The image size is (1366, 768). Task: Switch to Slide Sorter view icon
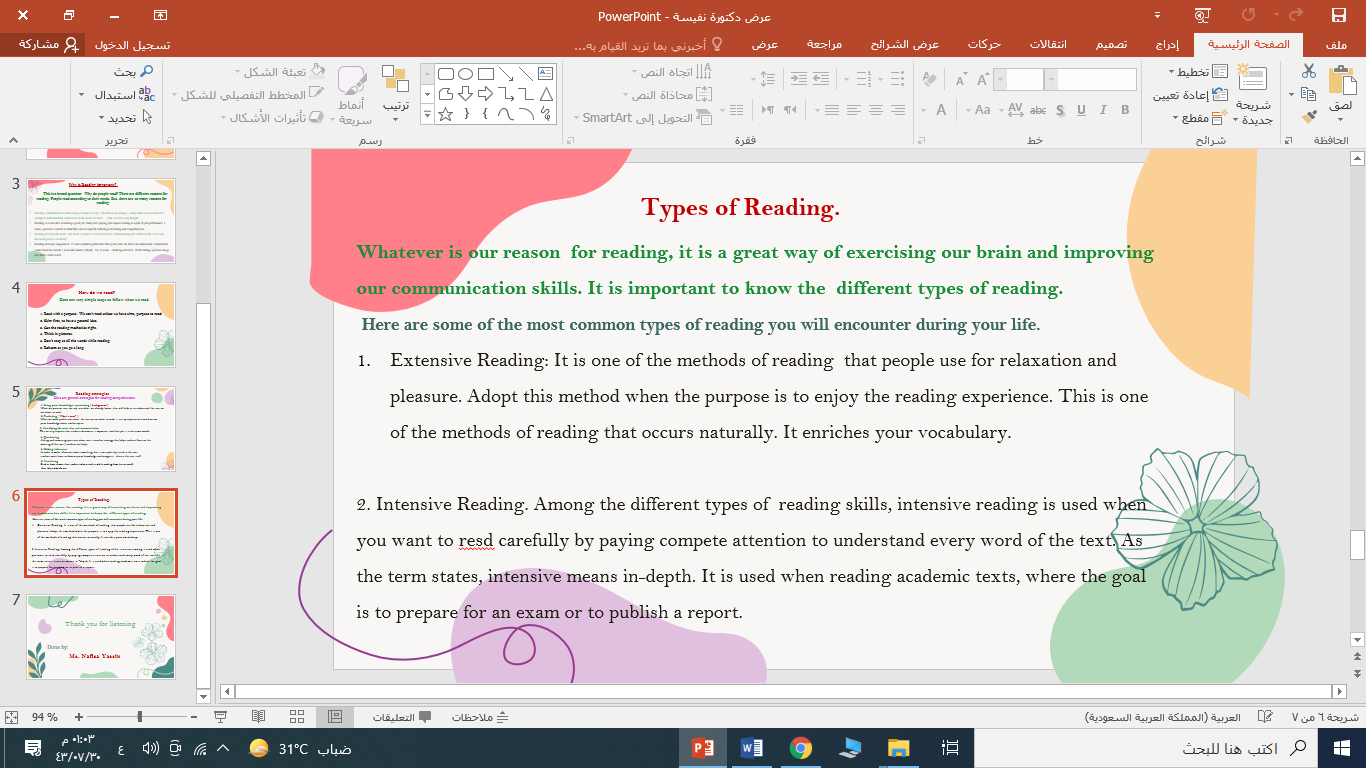pos(296,717)
